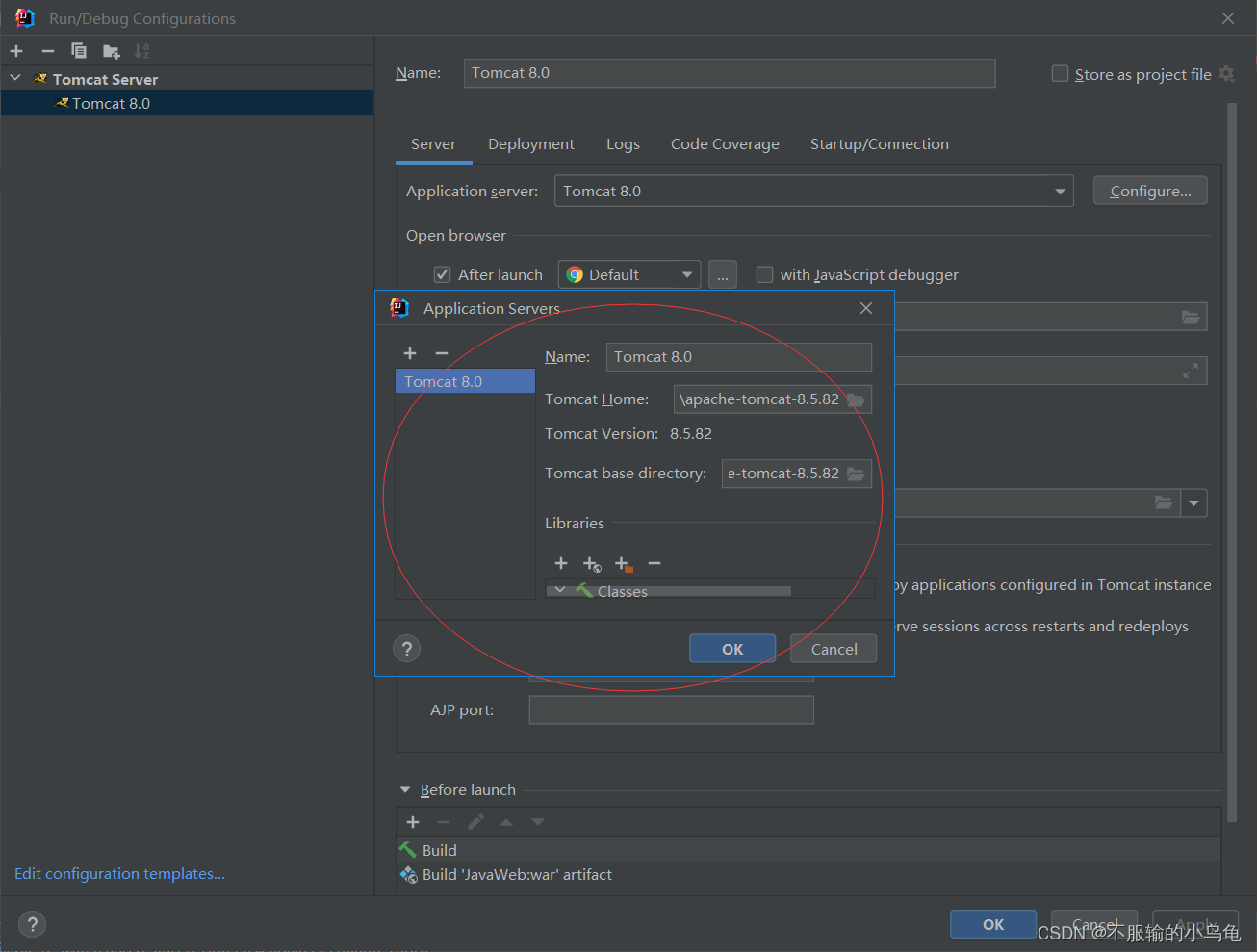1257x952 pixels.
Task: Click OK in Application Servers dialog
Action: [732, 649]
